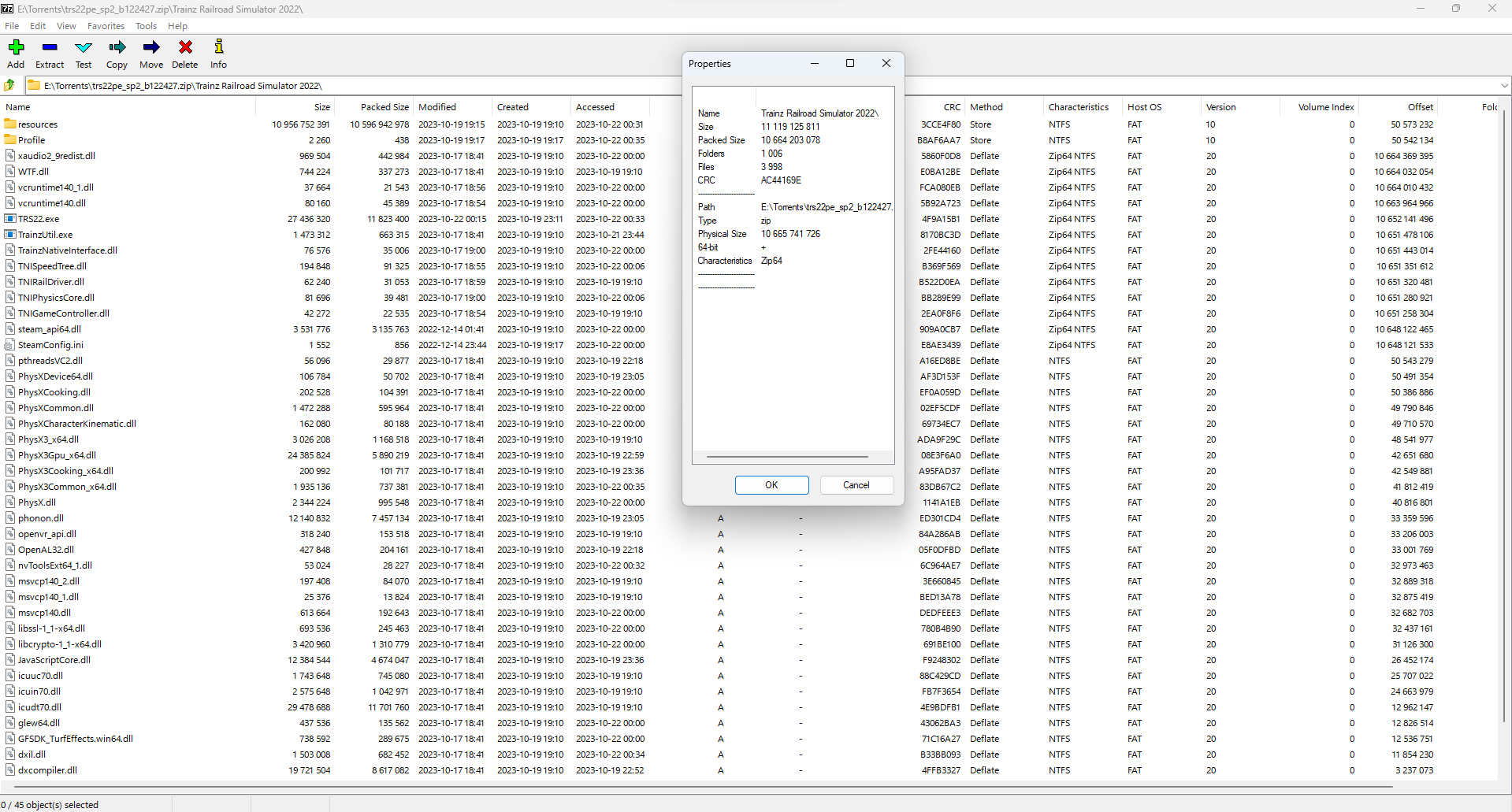Select the libcrypto-1_1-x64.dll file name

pyautogui.click(x=60, y=644)
